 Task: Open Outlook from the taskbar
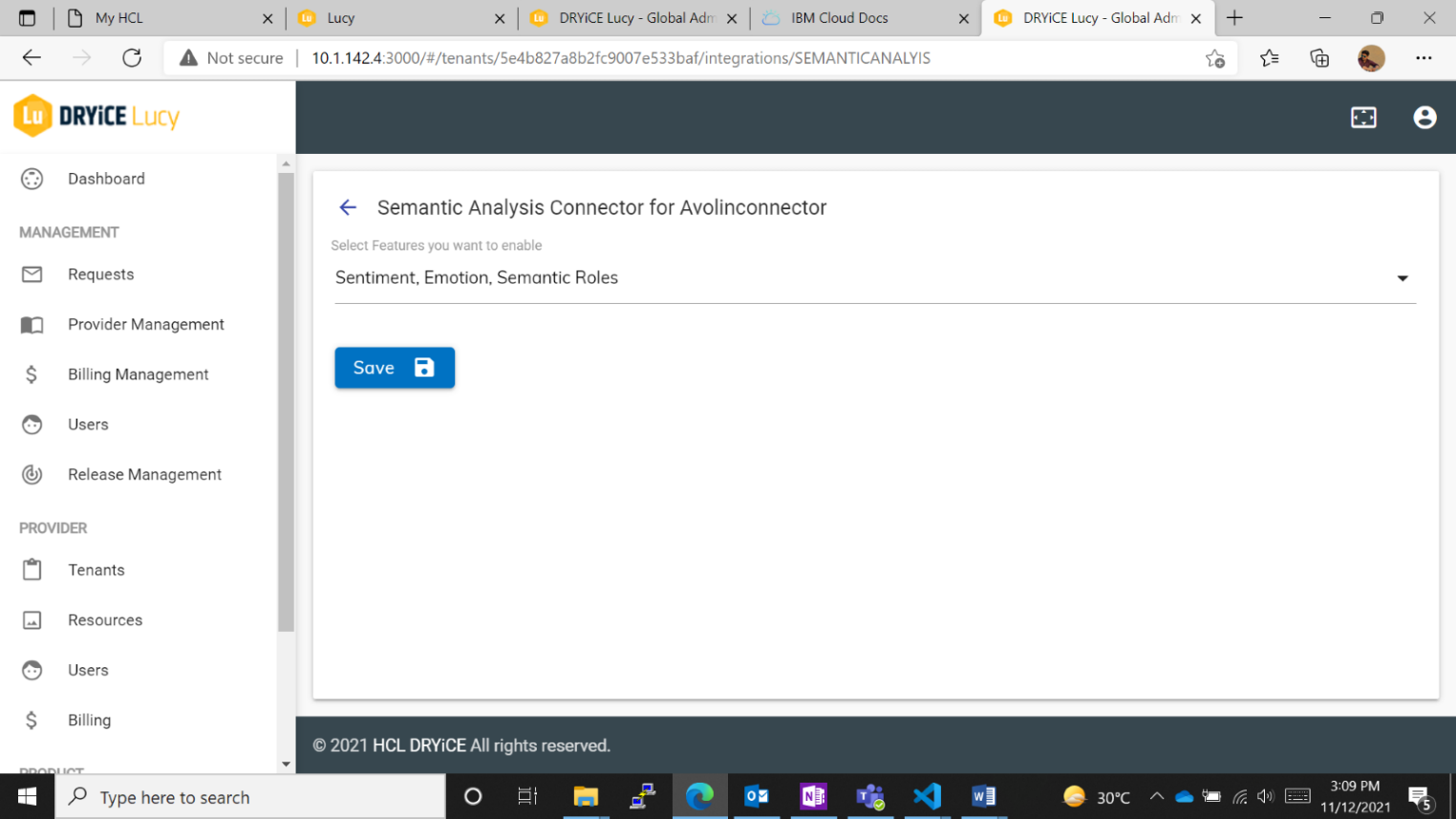757,796
